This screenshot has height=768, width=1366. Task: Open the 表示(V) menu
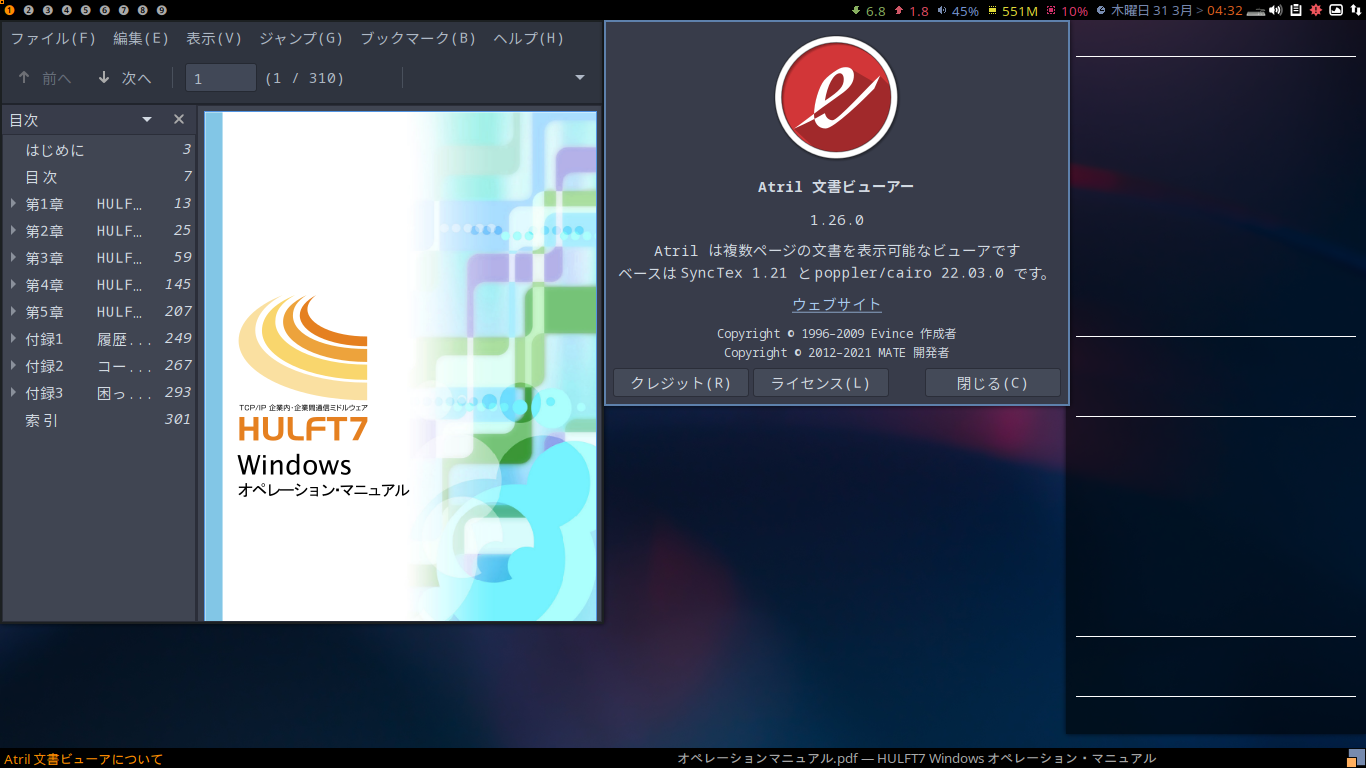(x=214, y=39)
